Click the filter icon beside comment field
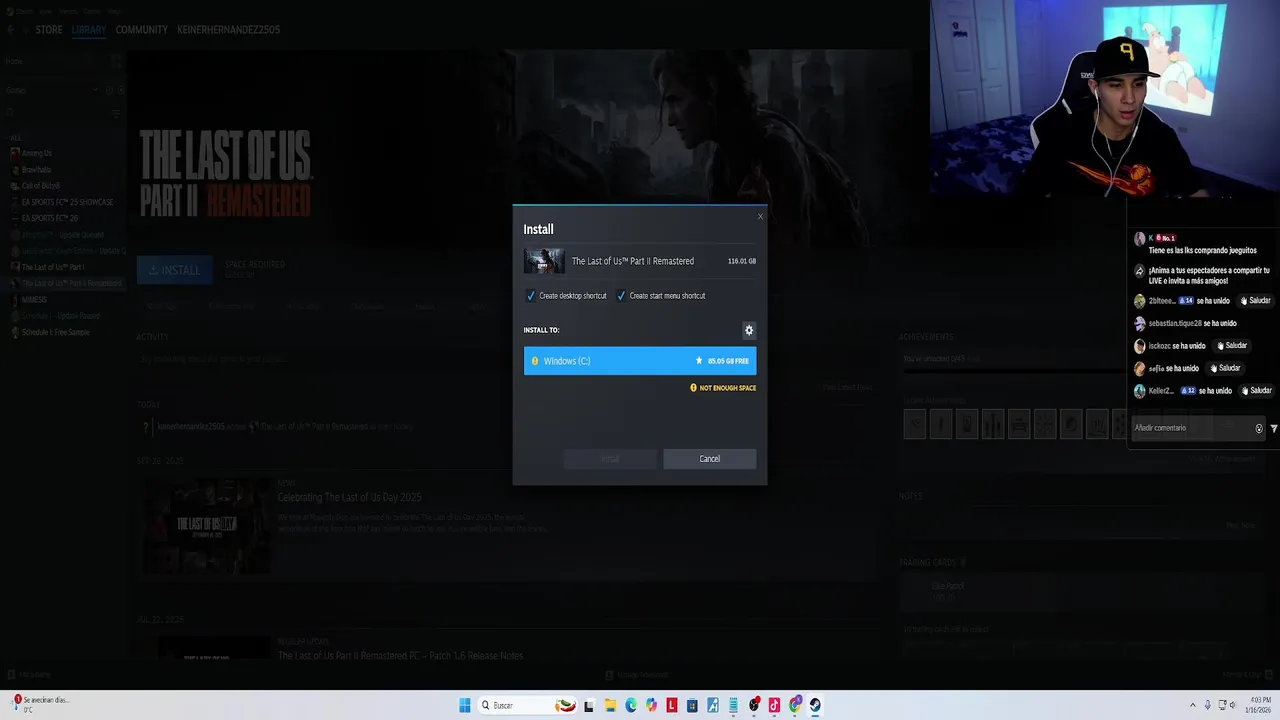Image resolution: width=1280 pixels, height=720 pixels. coord(1273,428)
